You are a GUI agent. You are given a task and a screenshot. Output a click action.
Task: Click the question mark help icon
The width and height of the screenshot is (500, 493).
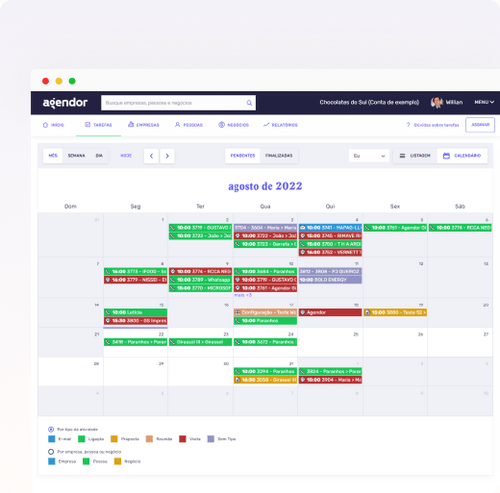point(408,125)
